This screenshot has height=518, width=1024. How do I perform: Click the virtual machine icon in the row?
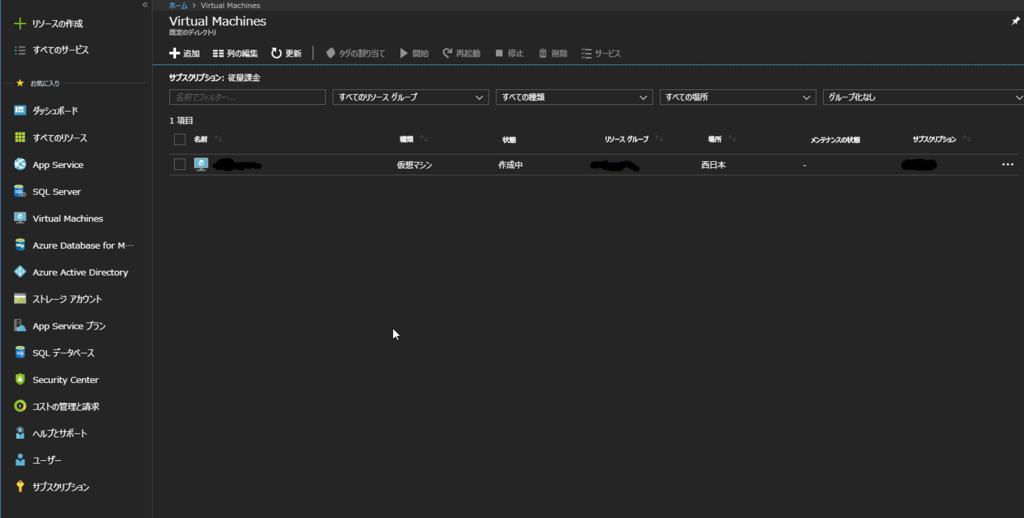(201, 165)
